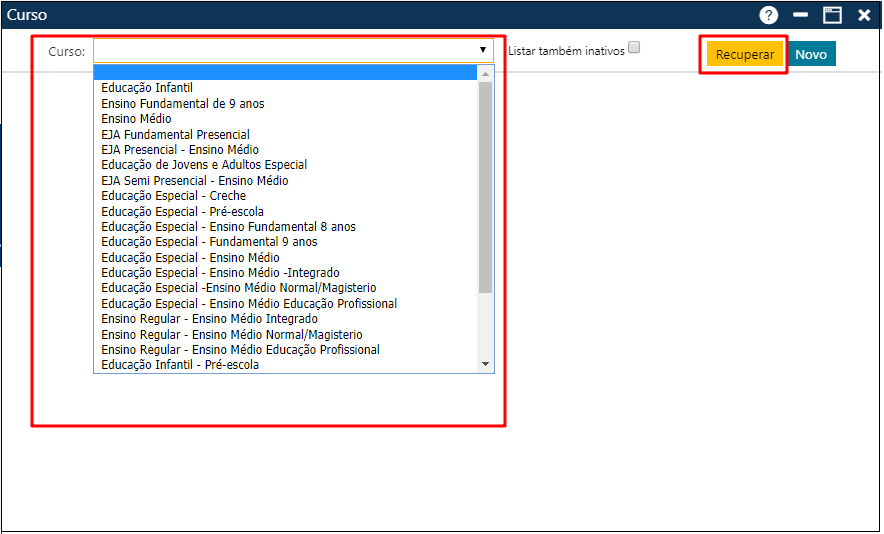Click the Novo button
Screen dimensions: 884x534
point(811,55)
